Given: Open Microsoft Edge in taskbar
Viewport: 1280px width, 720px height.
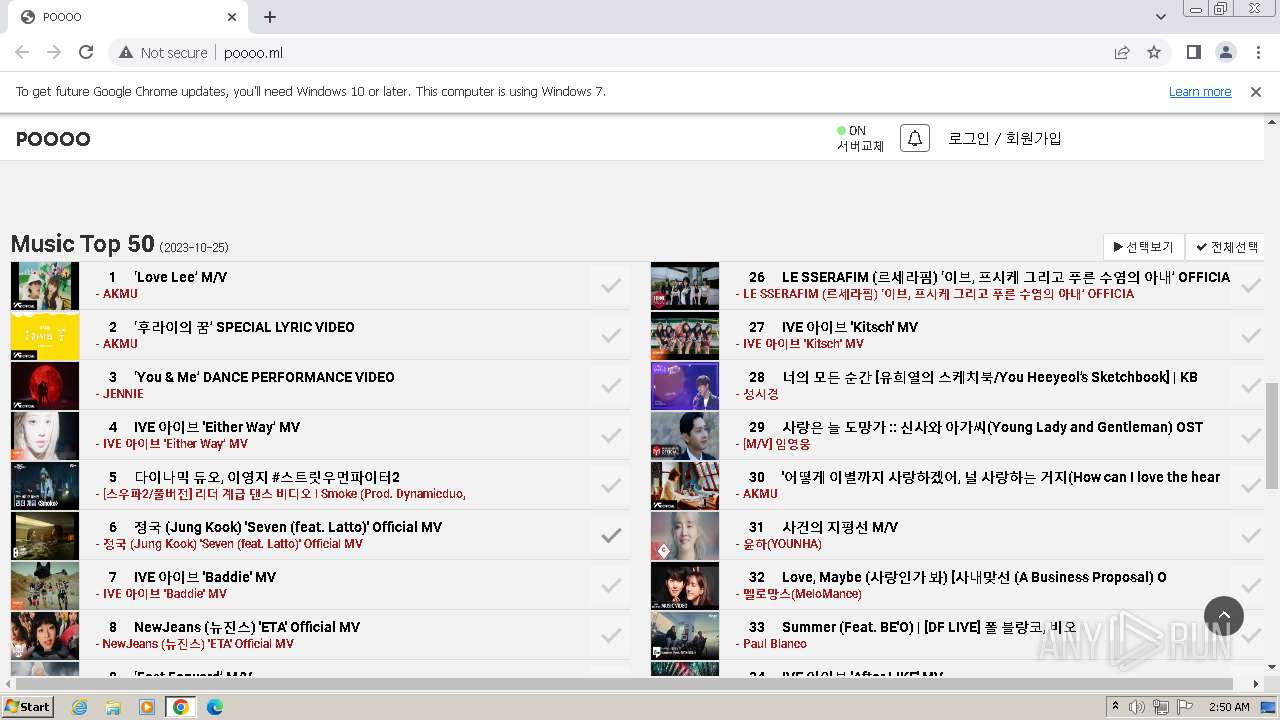Looking at the screenshot, I should (x=215, y=707).
